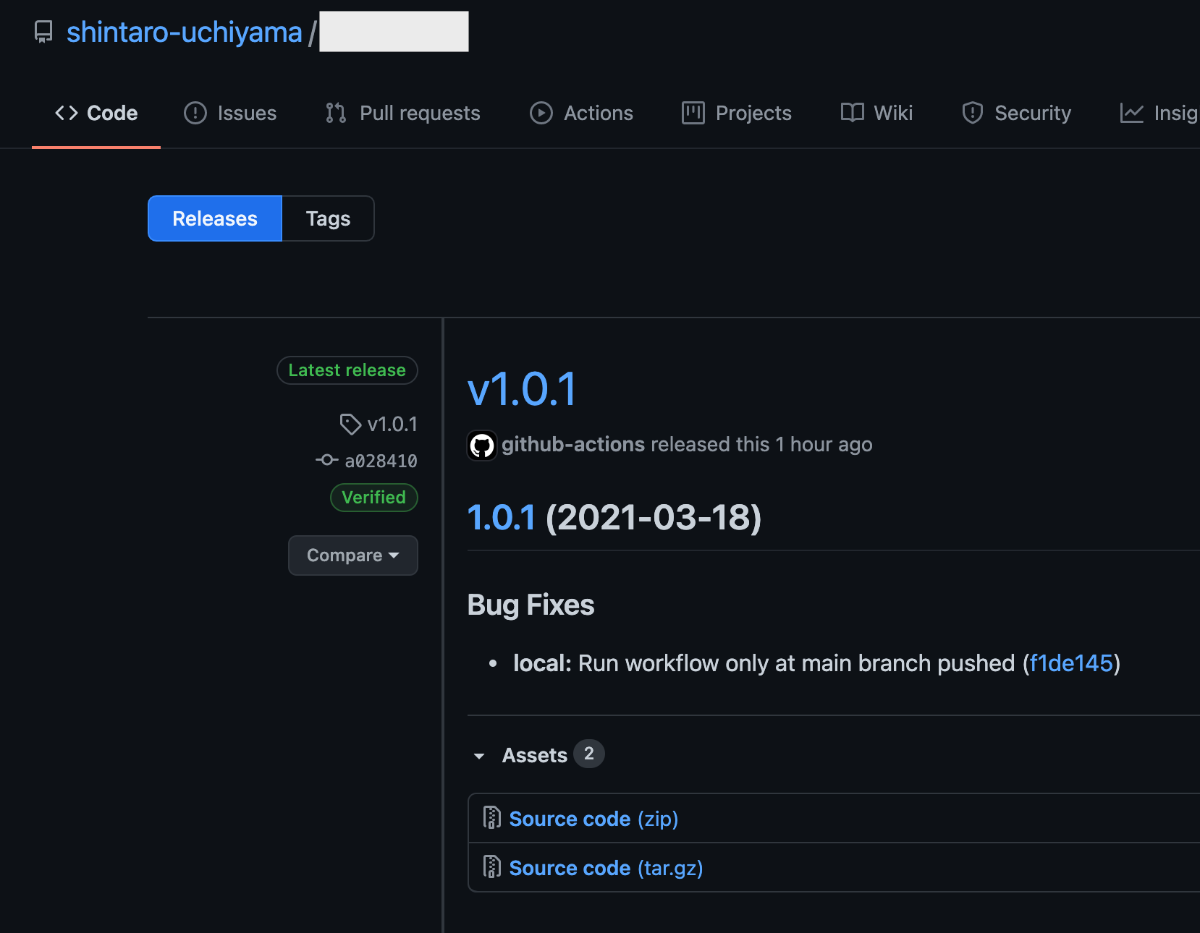
Task: Click the Verified signature badge
Action: tap(374, 497)
